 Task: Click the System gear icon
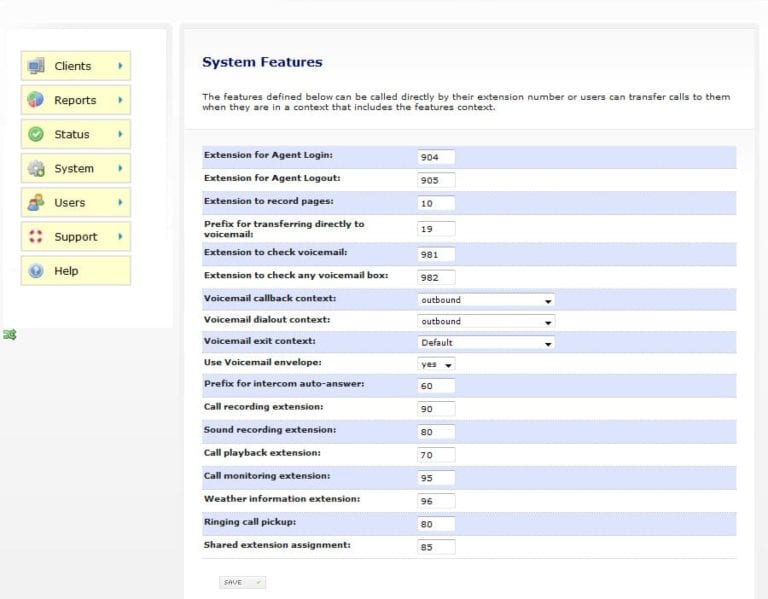coord(36,168)
